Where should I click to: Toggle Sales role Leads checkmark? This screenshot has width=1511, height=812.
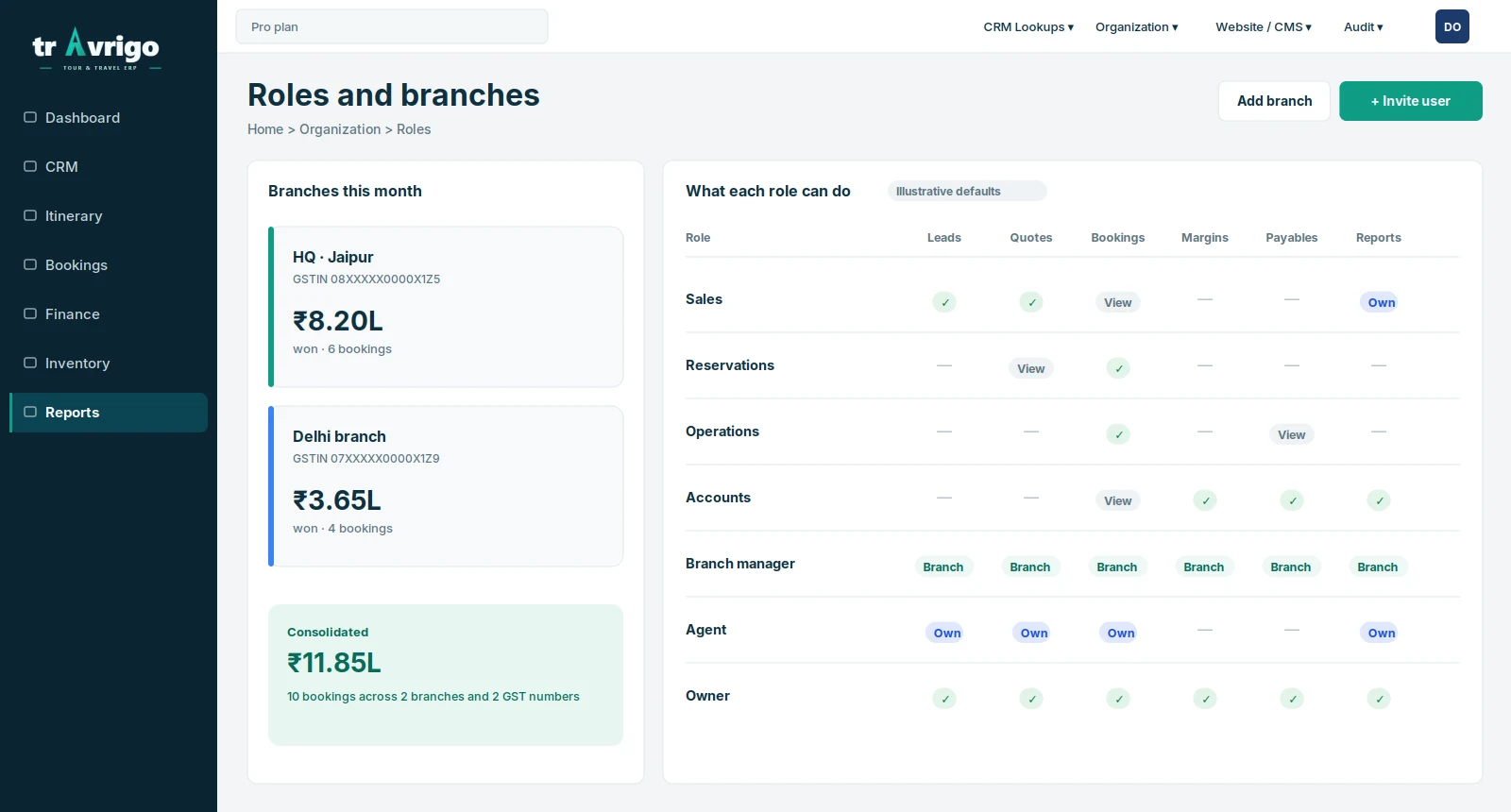[x=944, y=302]
